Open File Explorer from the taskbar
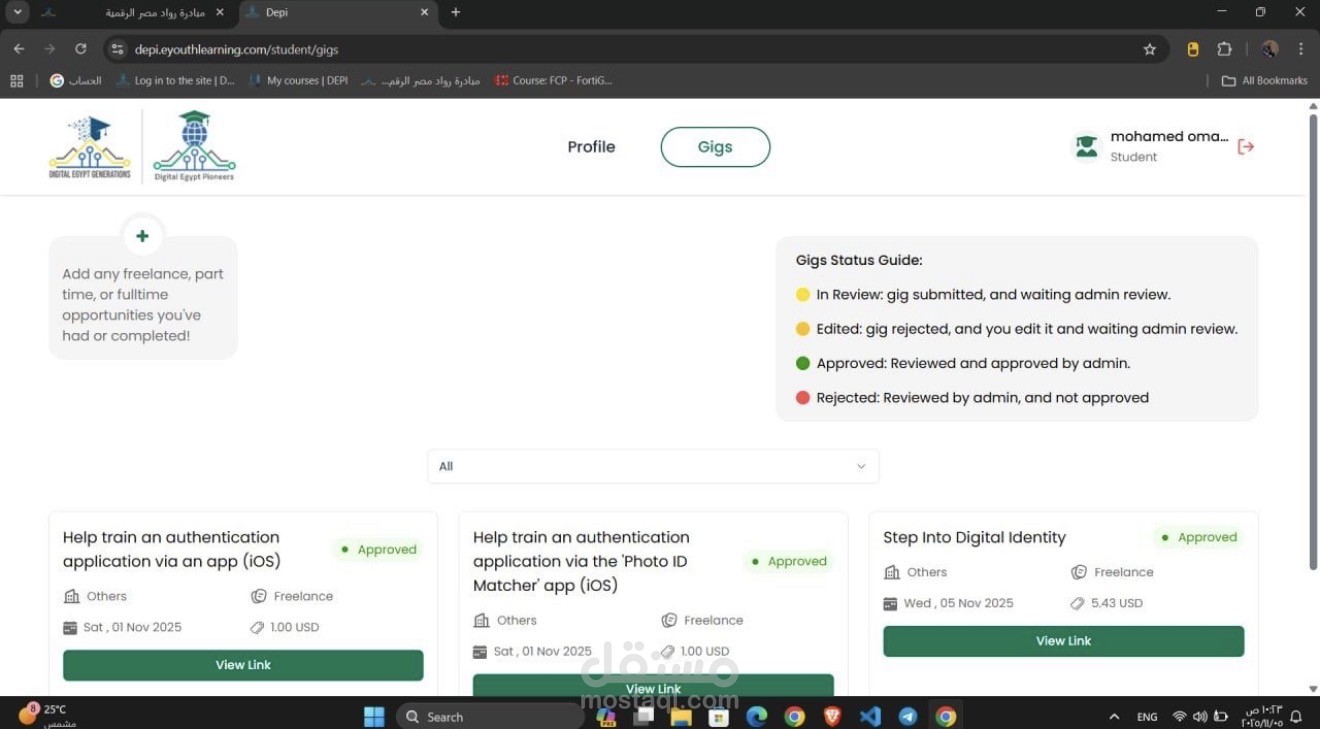The image size is (1320, 729). click(681, 716)
